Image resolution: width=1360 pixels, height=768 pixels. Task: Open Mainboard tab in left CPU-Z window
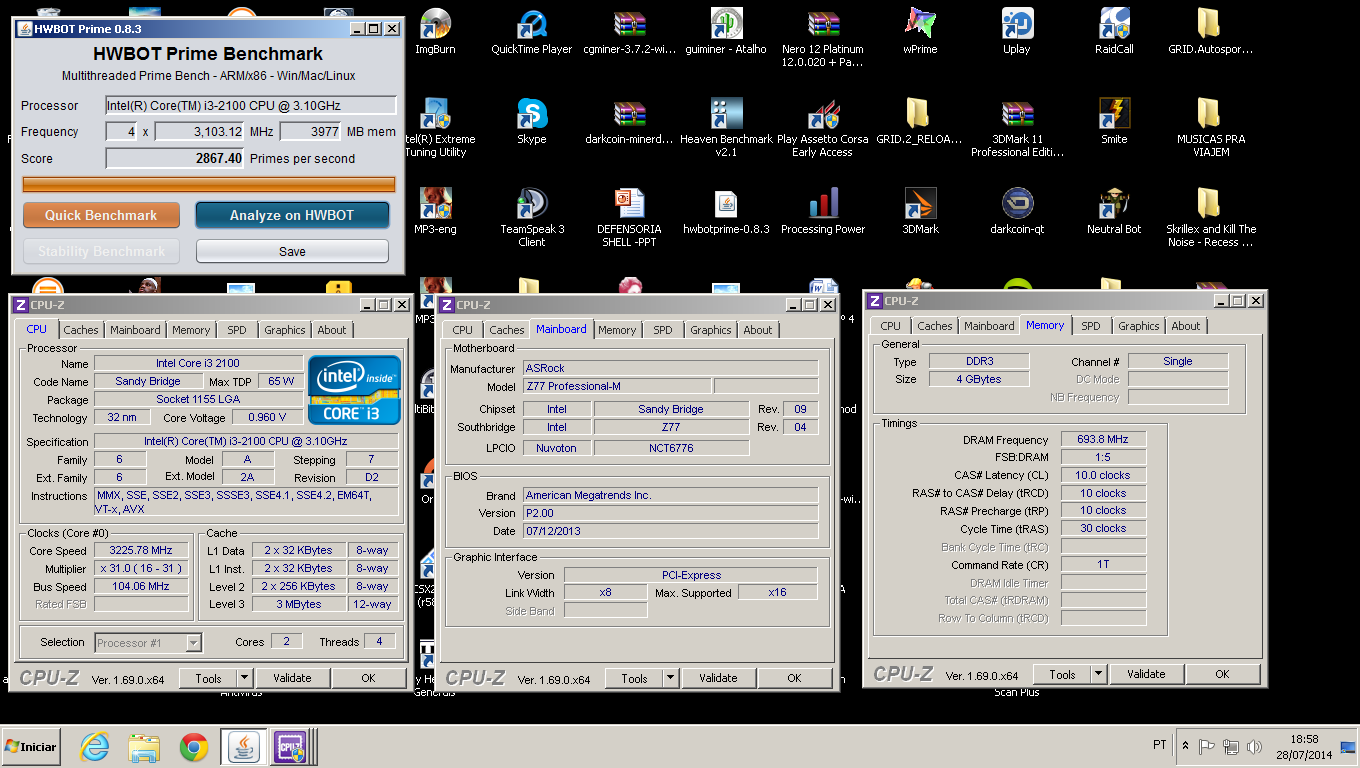135,330
